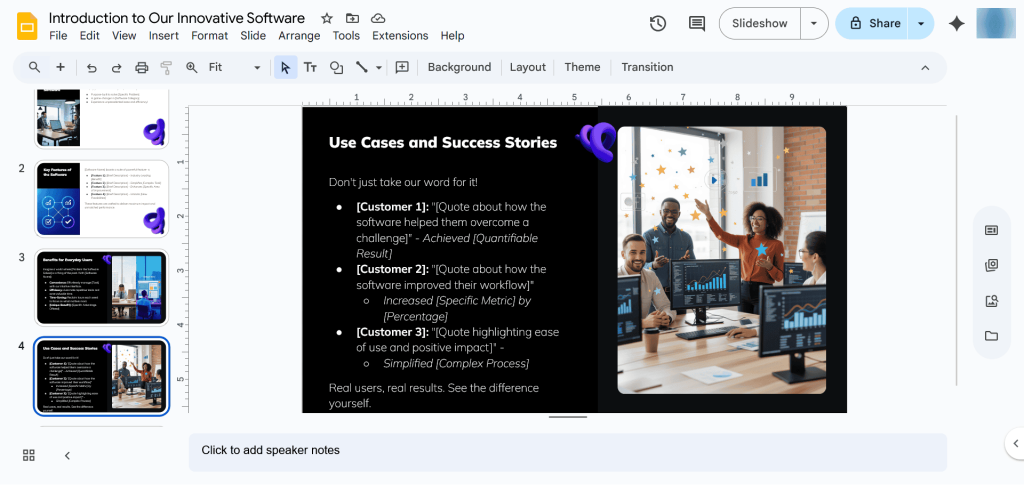
Task: Open the Gemini sparkle icon
Action: pos(956,24)
